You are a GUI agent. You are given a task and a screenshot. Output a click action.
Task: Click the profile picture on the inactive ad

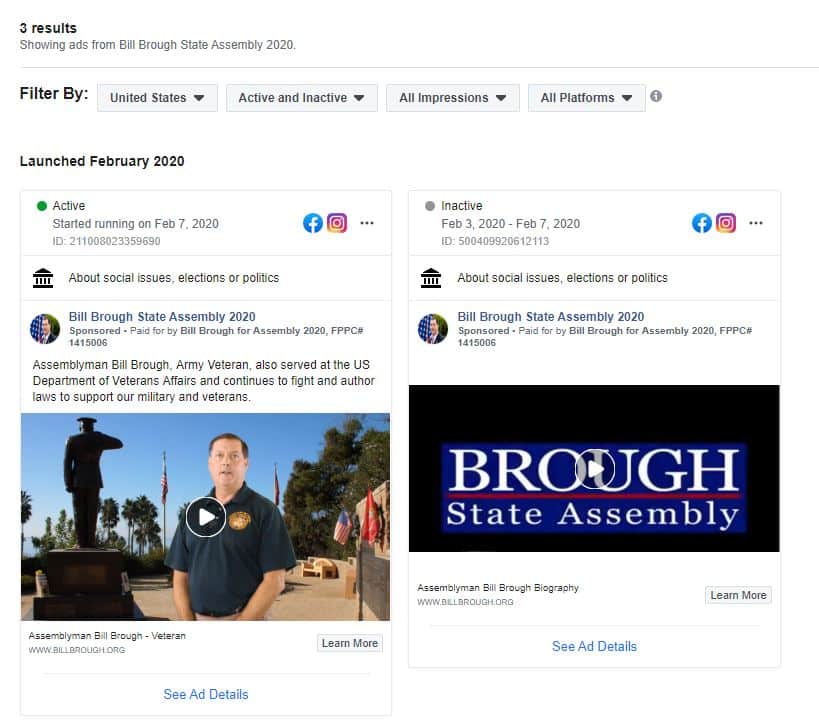pyautogui.click(x=433, y=329)
